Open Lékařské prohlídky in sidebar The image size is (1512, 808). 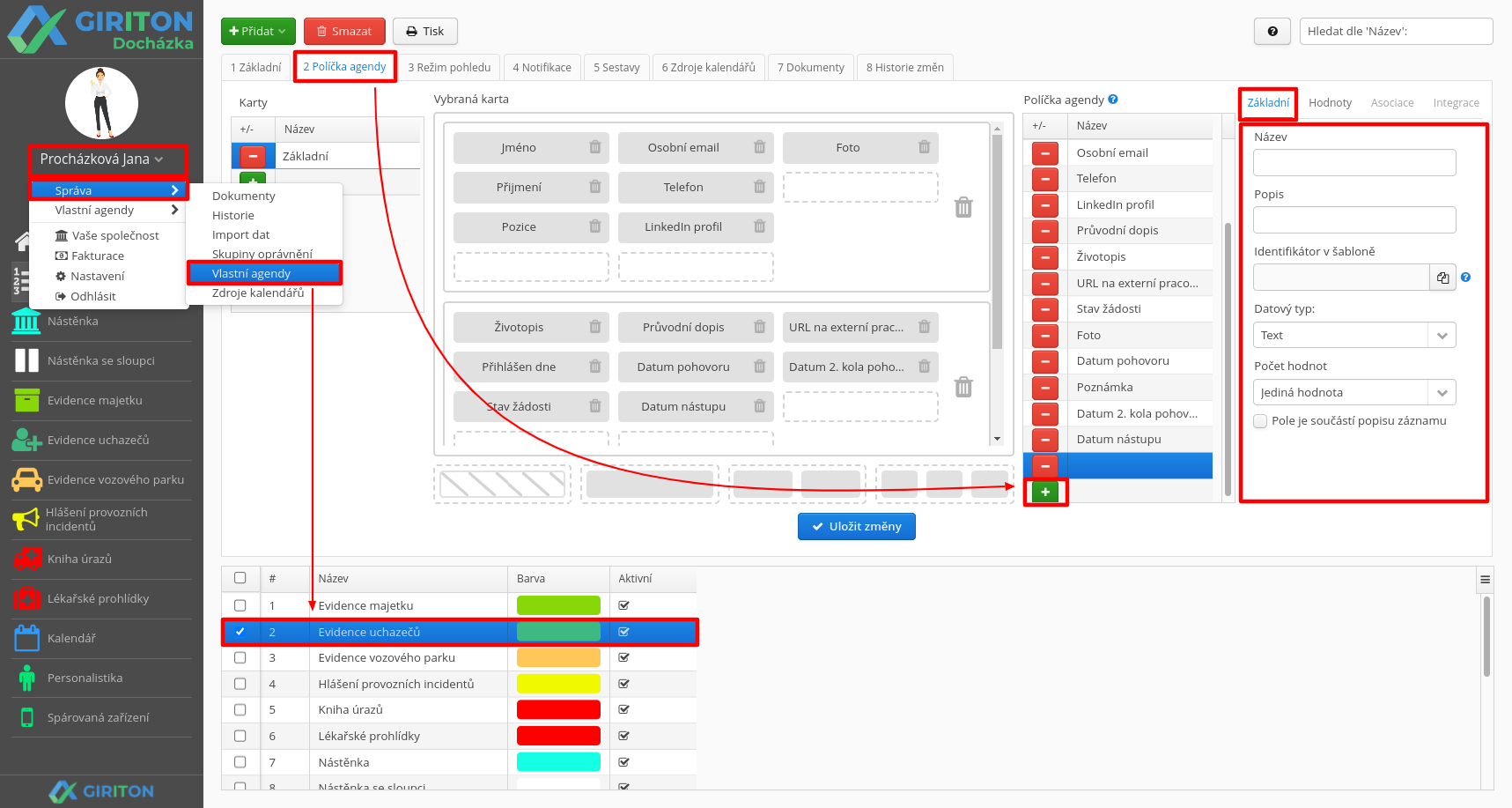tap(101, 598)
